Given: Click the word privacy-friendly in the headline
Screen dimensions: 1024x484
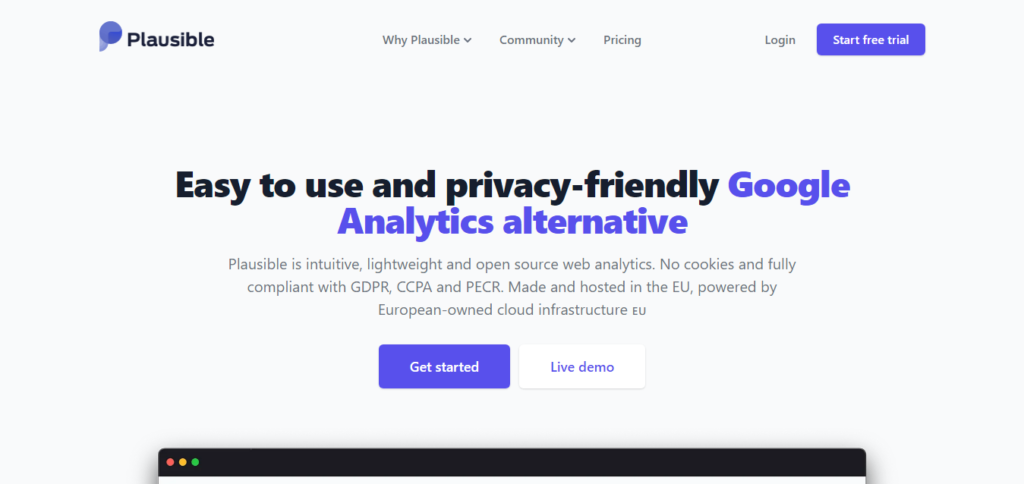Looking at the screenshot, I should [583, 186].
